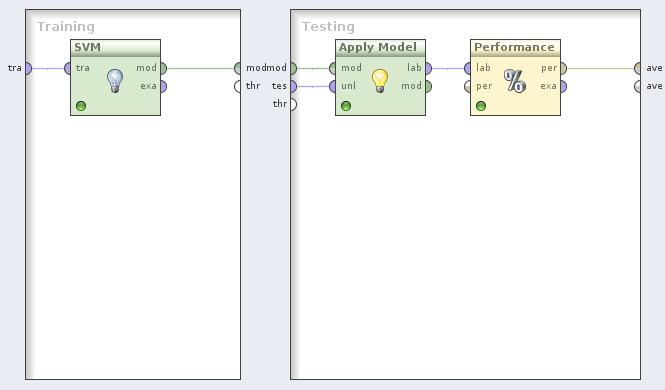Click the Training panel's 'tra' source port
The width and height of the screenshot is (665, 390).
pyautogui.click(x=28, y=68)
